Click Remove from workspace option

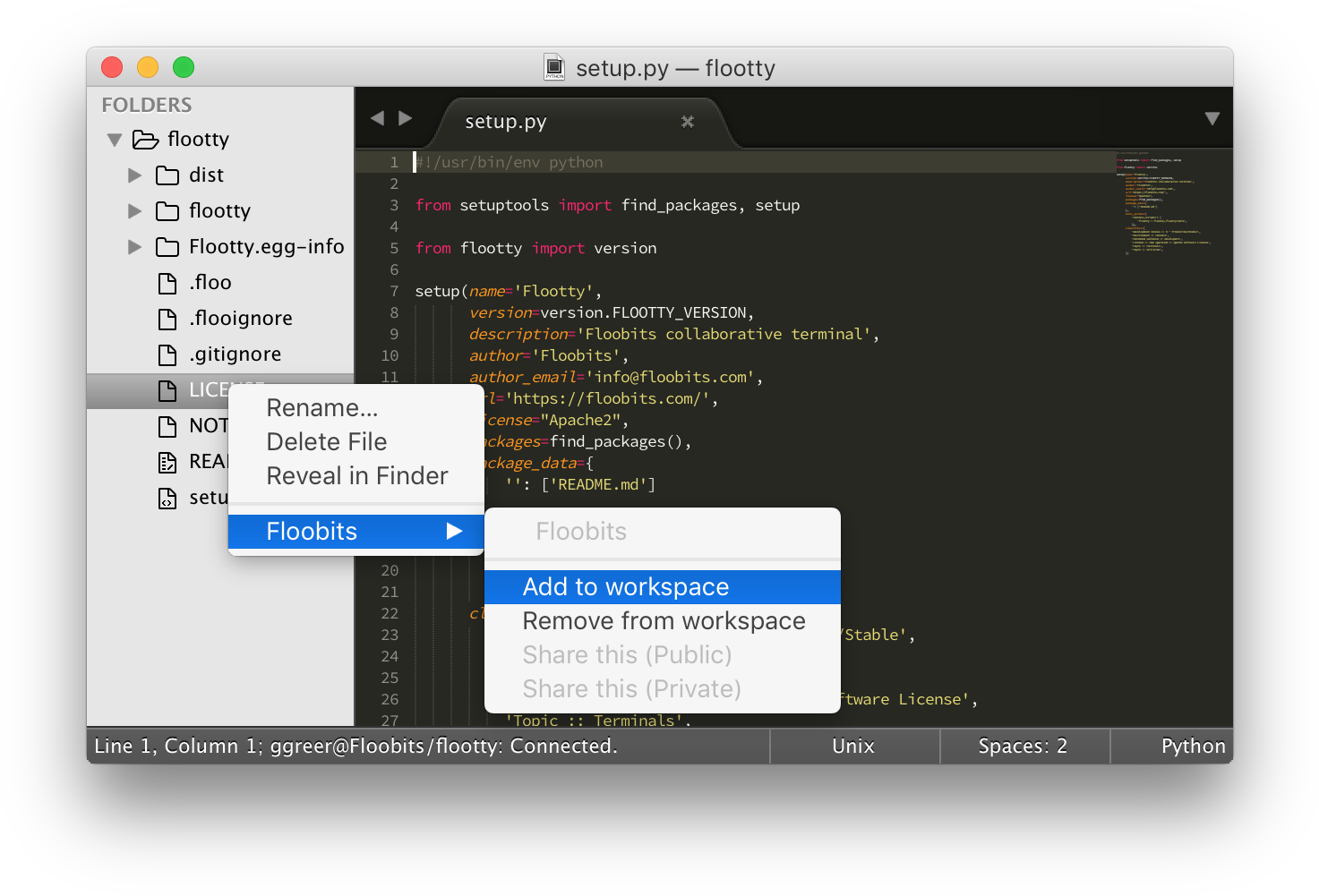coord(664,621)
